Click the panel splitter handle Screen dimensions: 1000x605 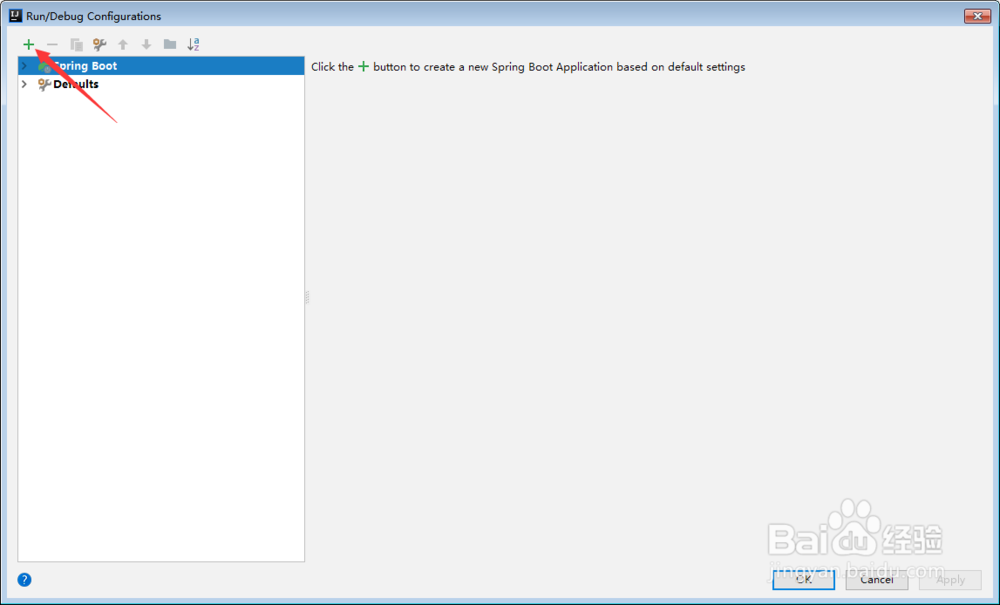click(307, 297)
